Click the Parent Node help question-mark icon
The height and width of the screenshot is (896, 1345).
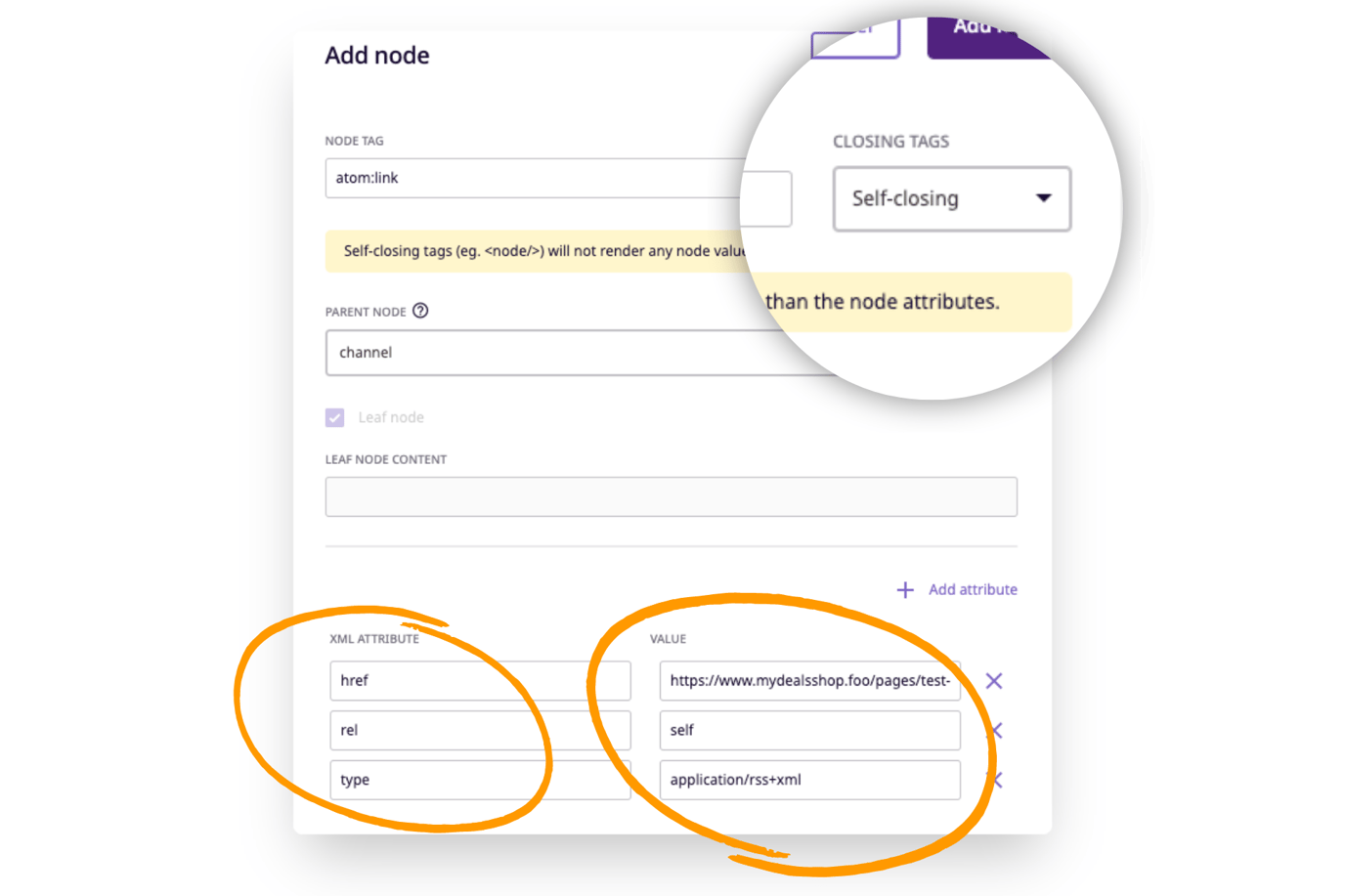click(420, 311)
